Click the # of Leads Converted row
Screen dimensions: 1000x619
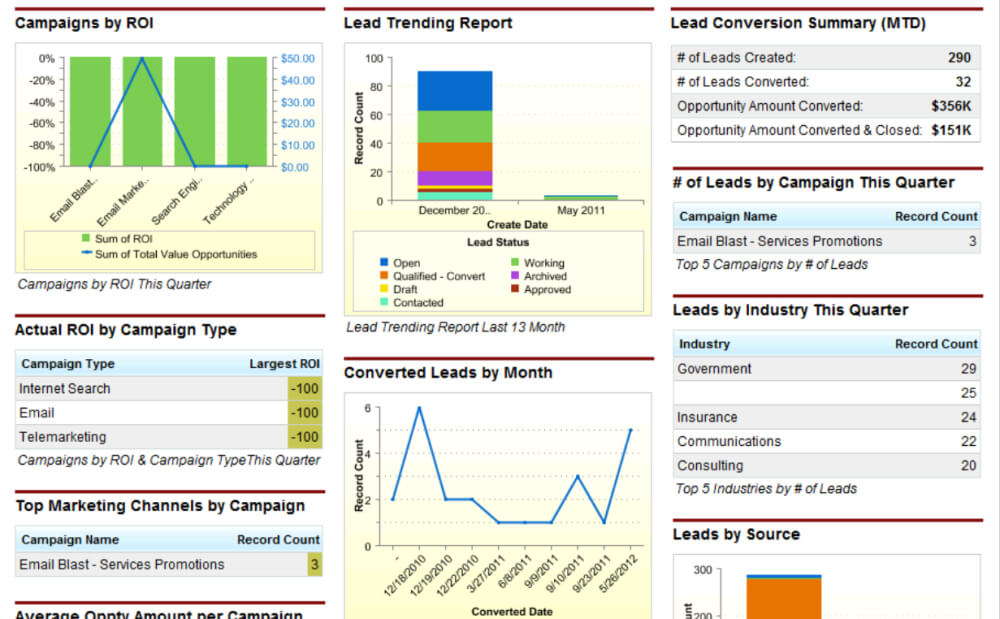pyautogui.click(x=825, y=82)
